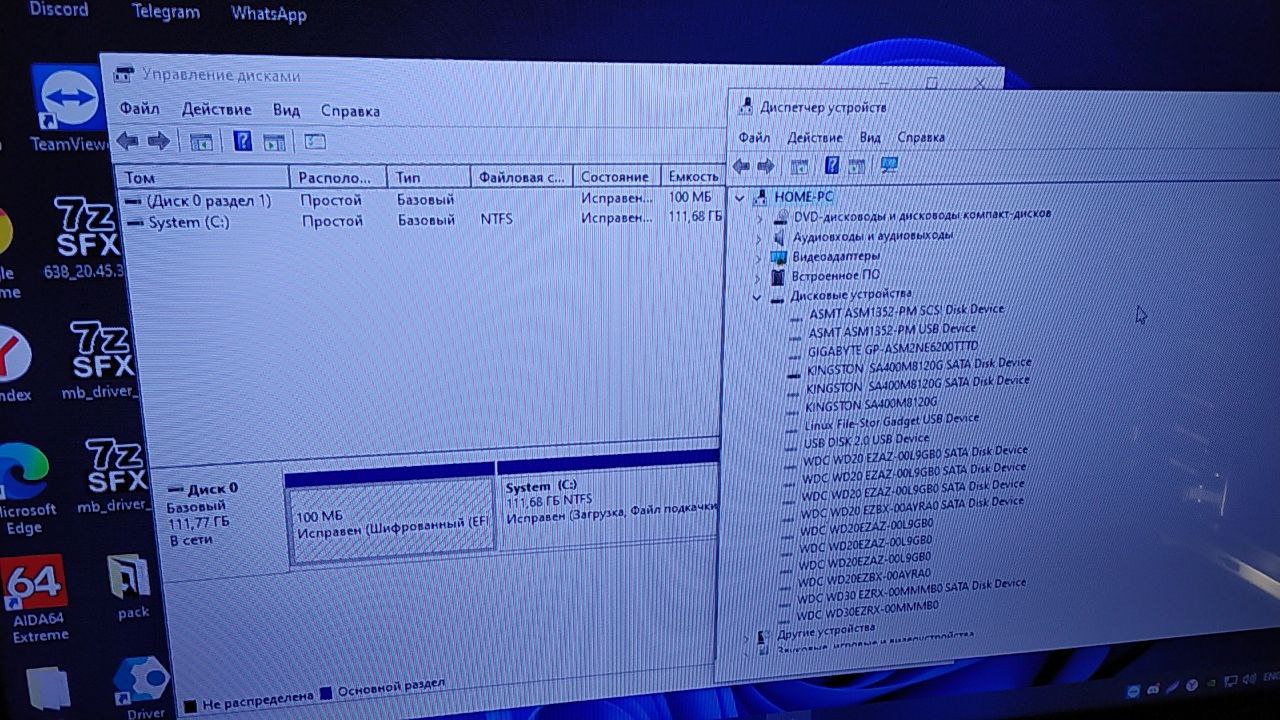Click Discord on the top bar
The height and width of the screenshot is (720, 1280).
click(x=58, y=9)
